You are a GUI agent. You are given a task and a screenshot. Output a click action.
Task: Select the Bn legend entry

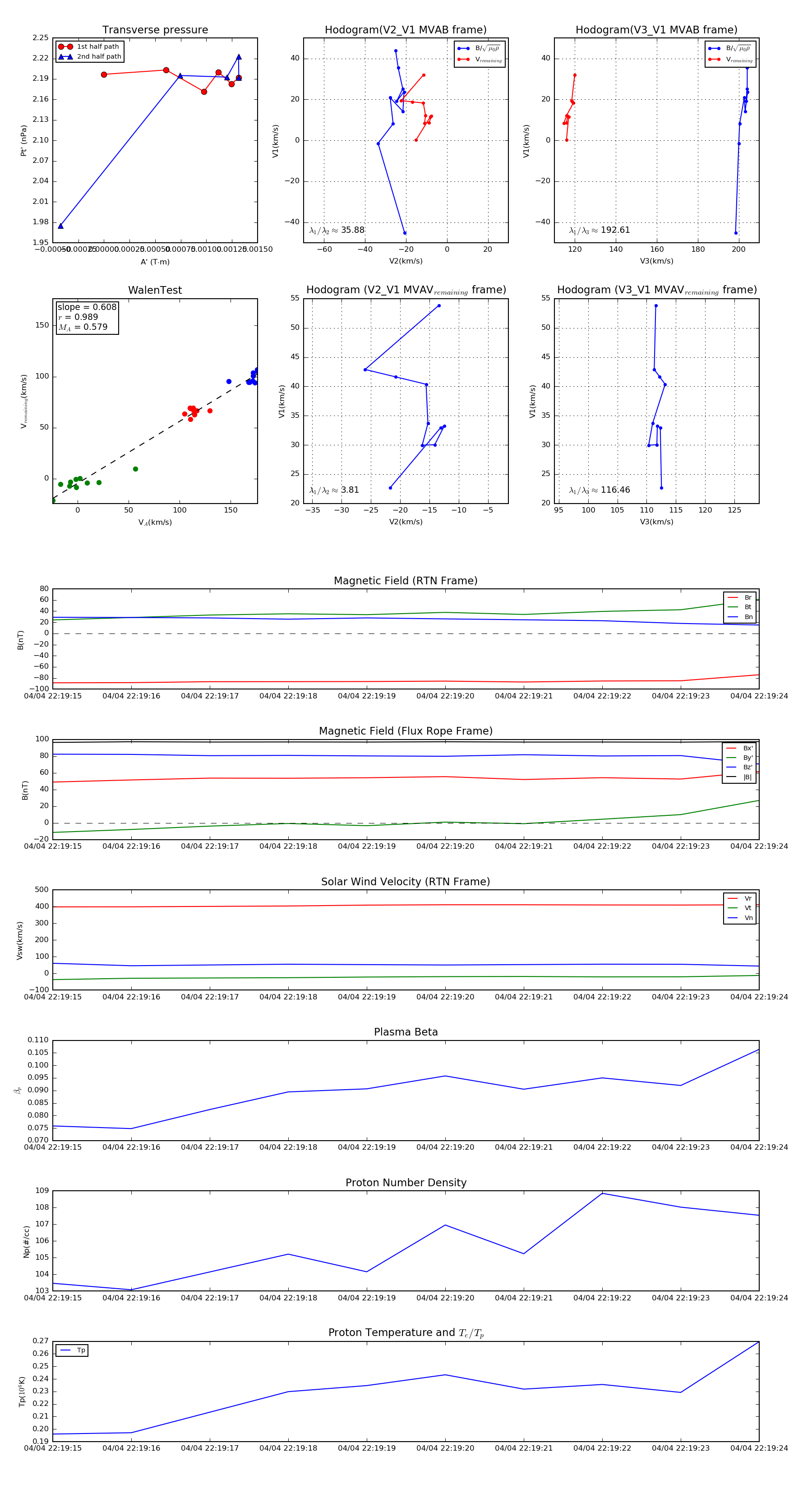pyautogui.click(x=740, y=617)
